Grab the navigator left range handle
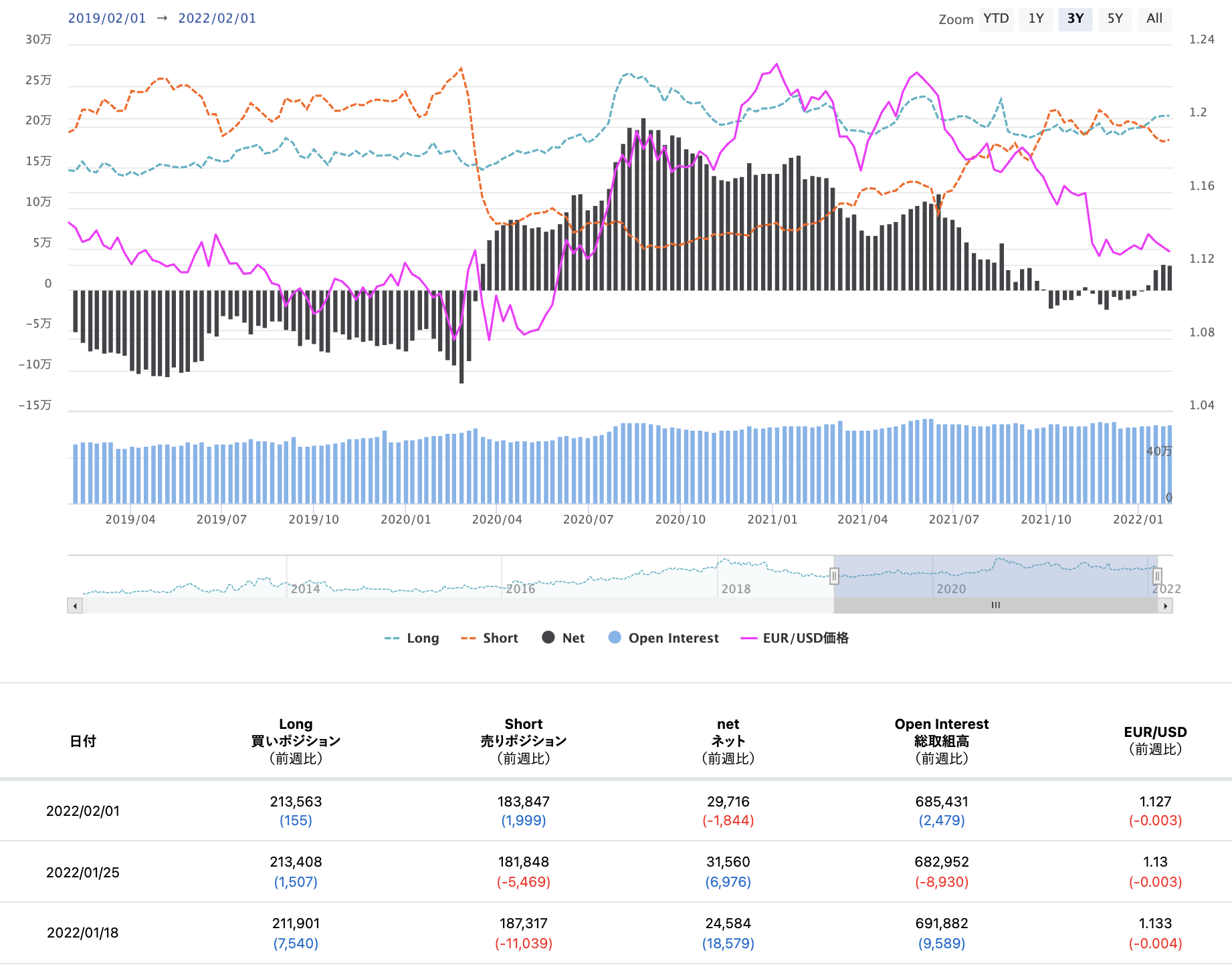The width and height of the screenshot is (1232, 979). tap(834, 576)
